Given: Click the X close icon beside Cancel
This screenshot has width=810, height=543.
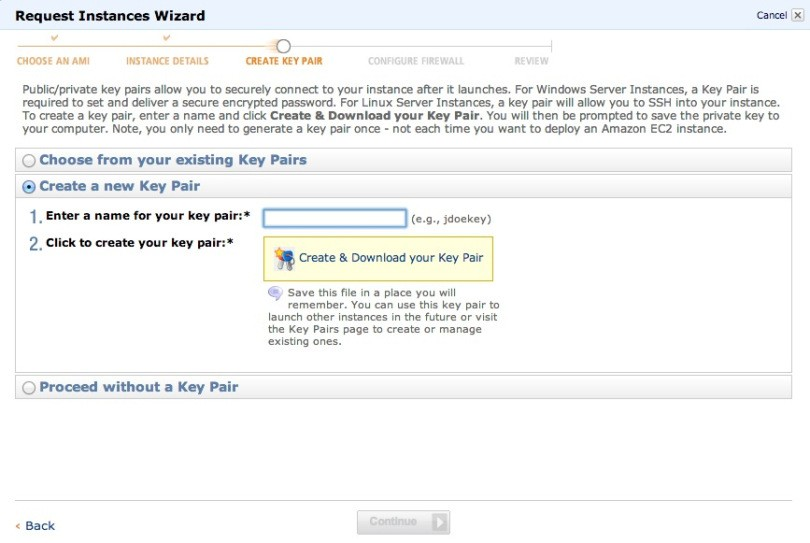Looking at the screenshot, I should click(x=798, y=15).
